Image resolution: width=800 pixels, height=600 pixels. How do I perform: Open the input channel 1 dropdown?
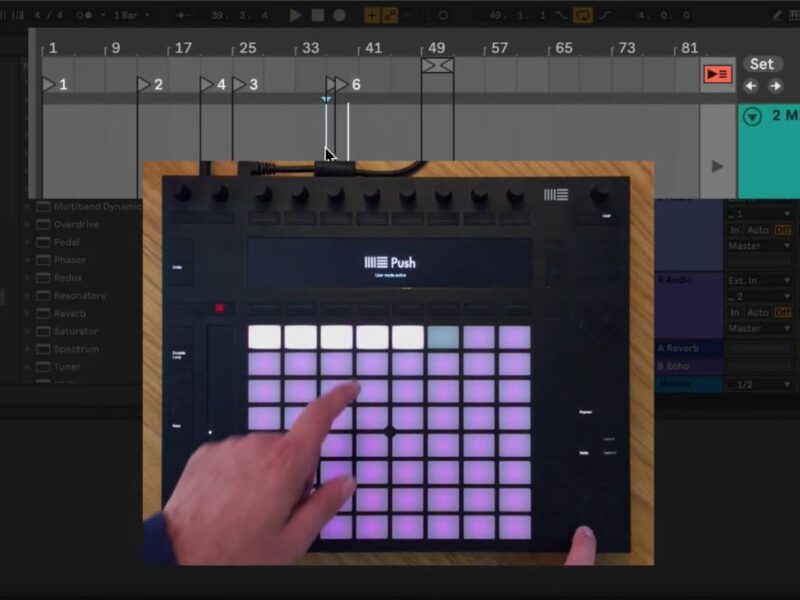click(x=760, y=214)
